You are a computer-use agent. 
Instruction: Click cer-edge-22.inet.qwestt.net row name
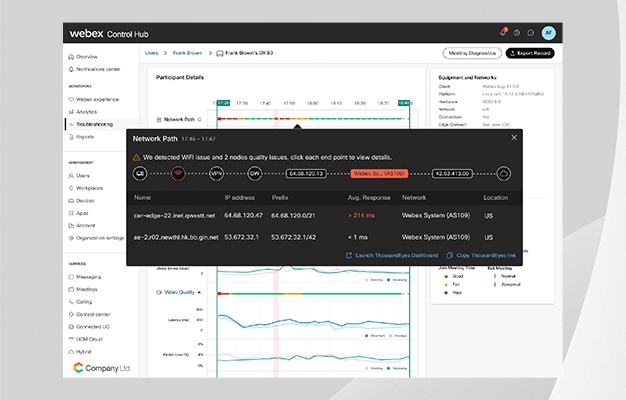pos(174,216)
